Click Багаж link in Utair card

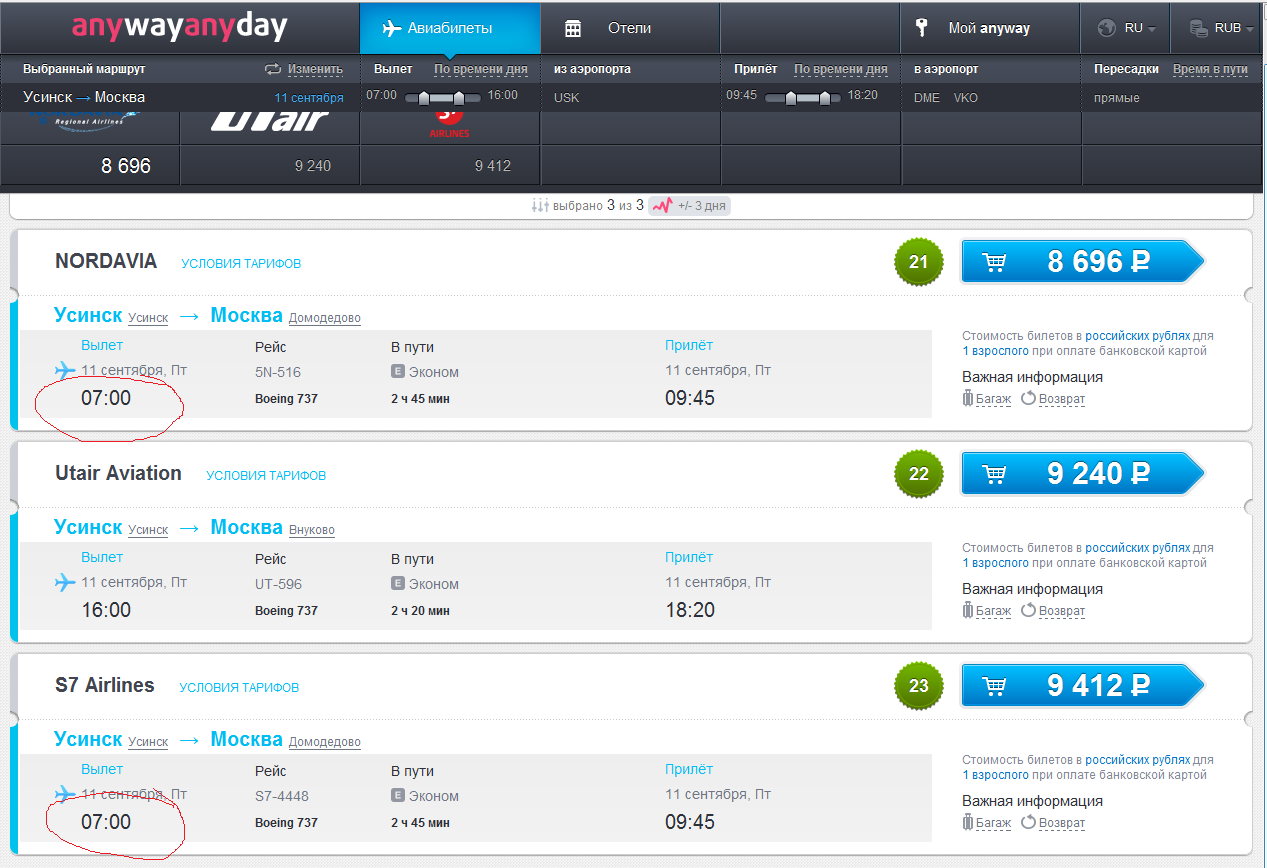[993, 611]
